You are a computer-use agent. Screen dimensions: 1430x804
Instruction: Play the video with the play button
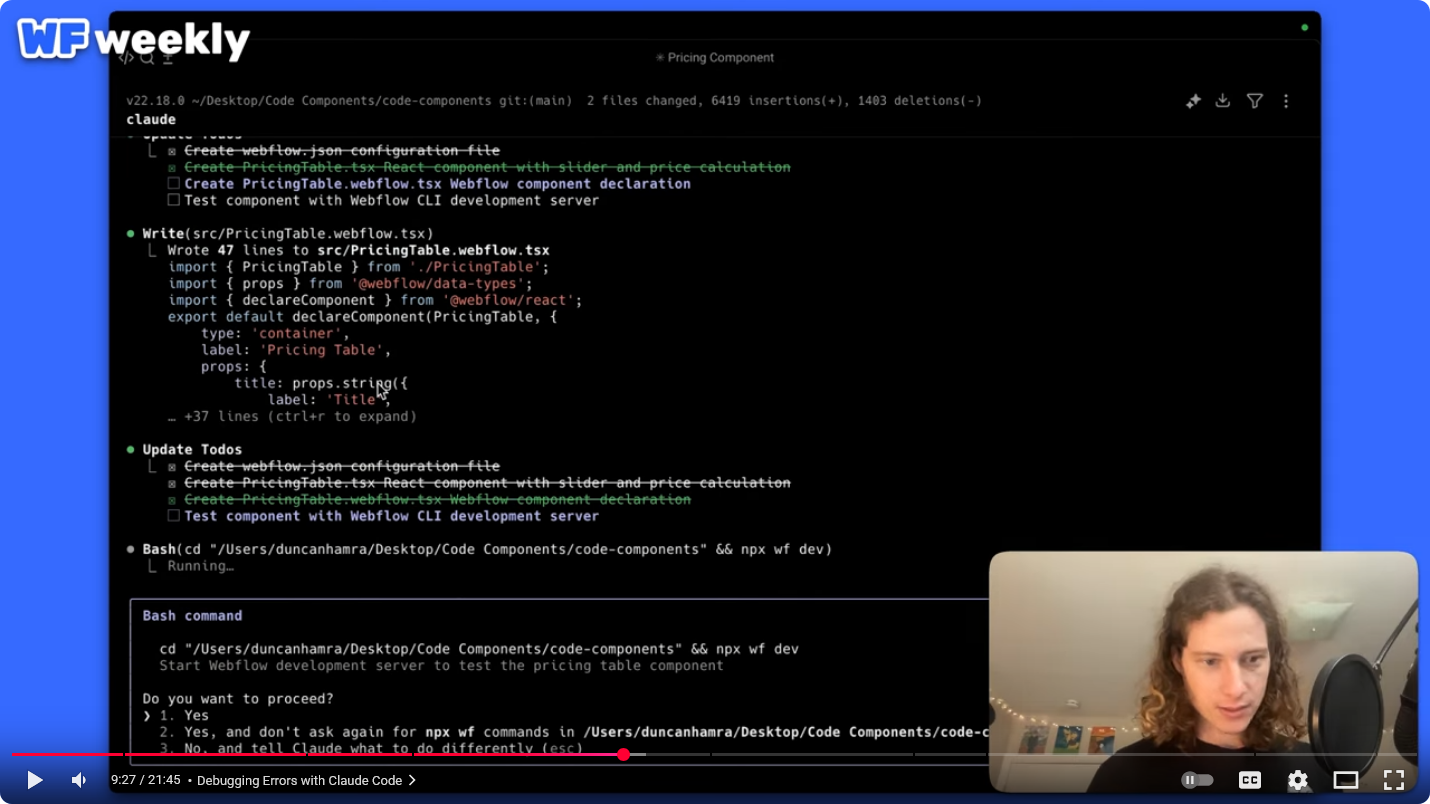(x=34, y=780)
